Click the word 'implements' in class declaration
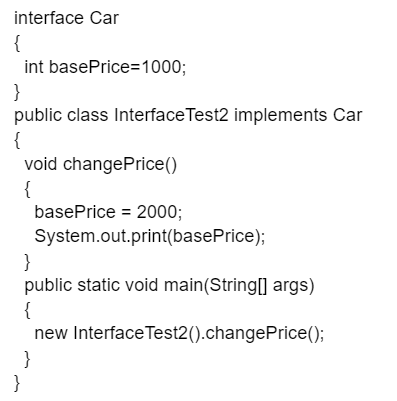 (x=281, y=116)
